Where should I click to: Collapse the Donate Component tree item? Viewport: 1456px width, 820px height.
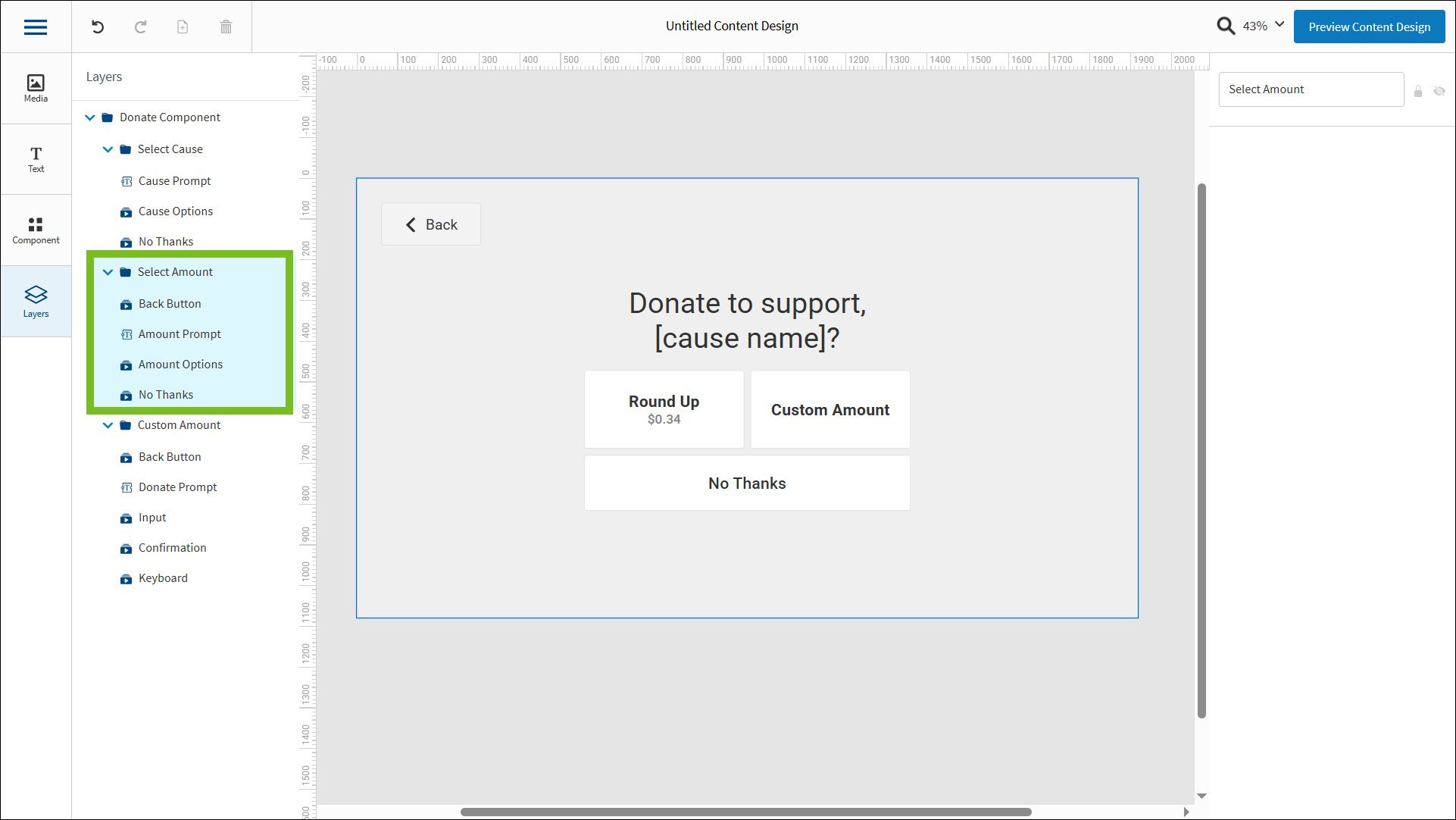[x=90, y=117]
